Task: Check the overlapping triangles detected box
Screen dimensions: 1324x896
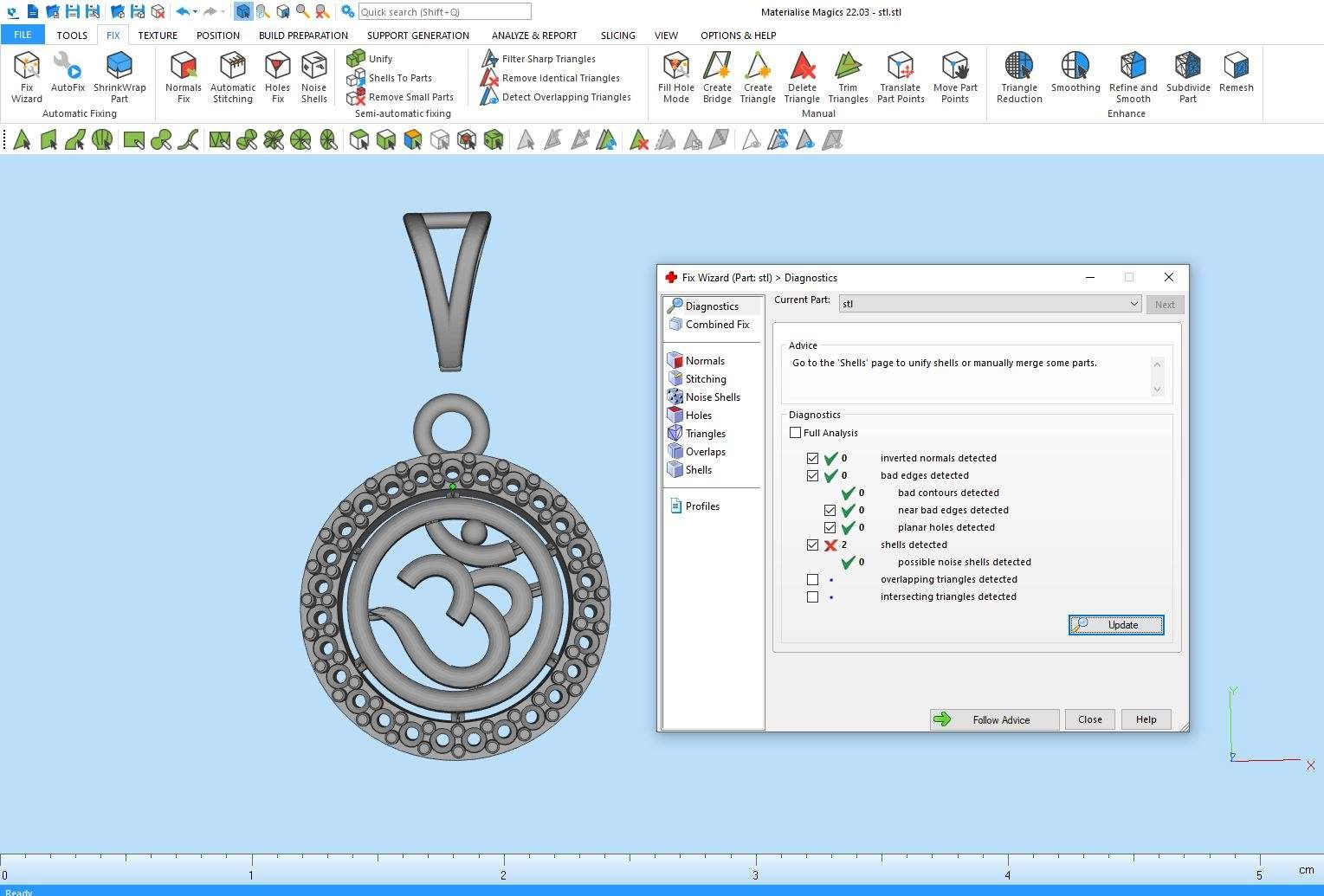Action: 812,579
